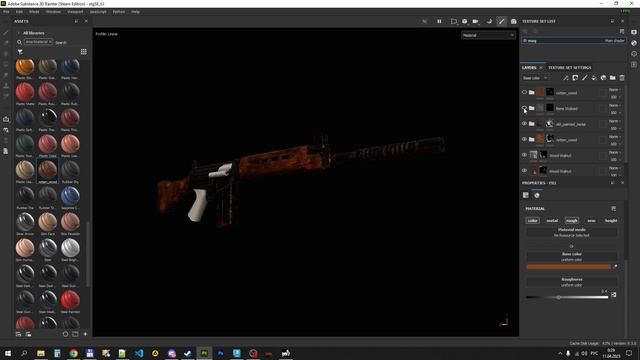Add a smart material with the sphere icon
The height and width of the screenshot is (360, 640).
point(603,78)
